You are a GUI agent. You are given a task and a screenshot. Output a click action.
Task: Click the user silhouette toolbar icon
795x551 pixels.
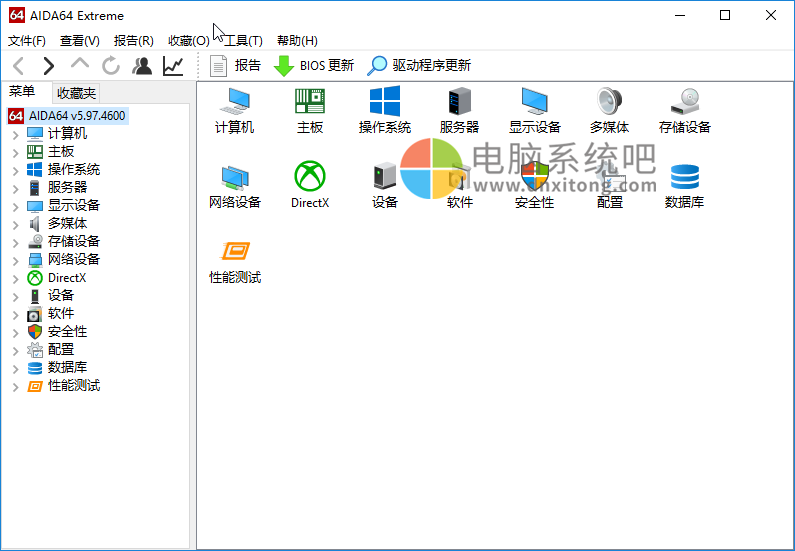[142, 66]
